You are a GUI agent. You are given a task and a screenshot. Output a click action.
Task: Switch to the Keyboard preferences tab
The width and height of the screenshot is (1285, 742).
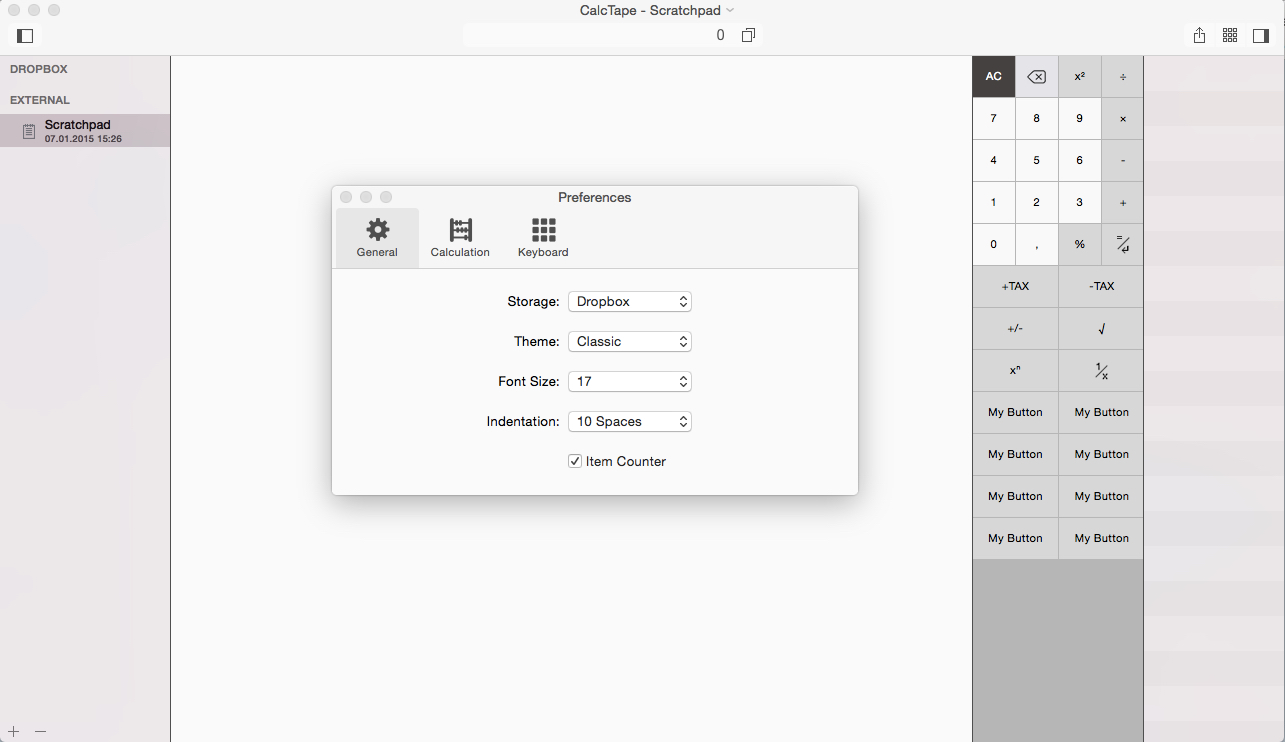click(543, 238)
